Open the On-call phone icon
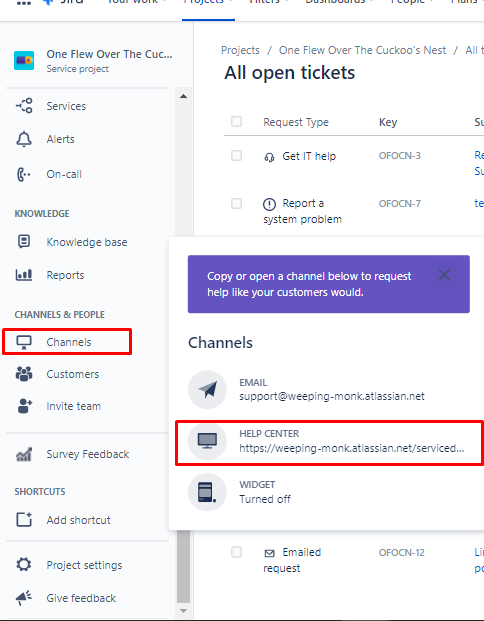The width and height of the screenshot is (484, 621). point(24,174)
